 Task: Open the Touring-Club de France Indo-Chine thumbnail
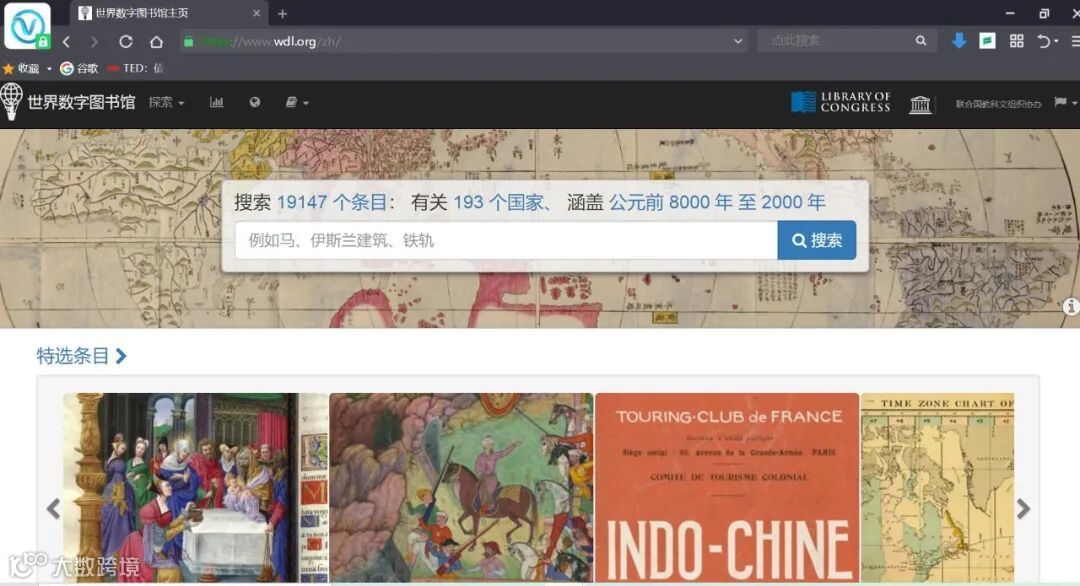pyautogui.click(x=727, y=488)
